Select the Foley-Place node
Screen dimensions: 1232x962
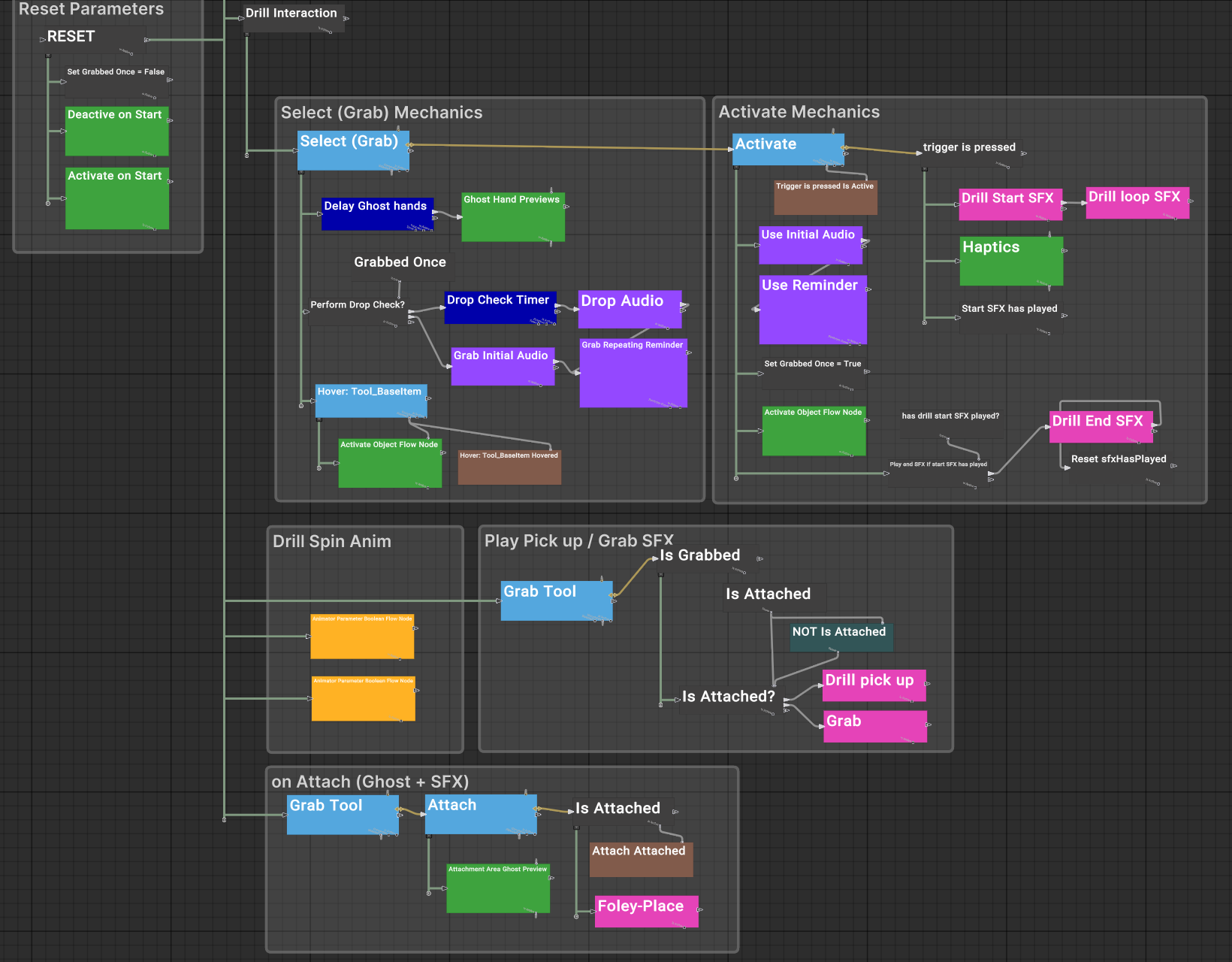point(645,910)
